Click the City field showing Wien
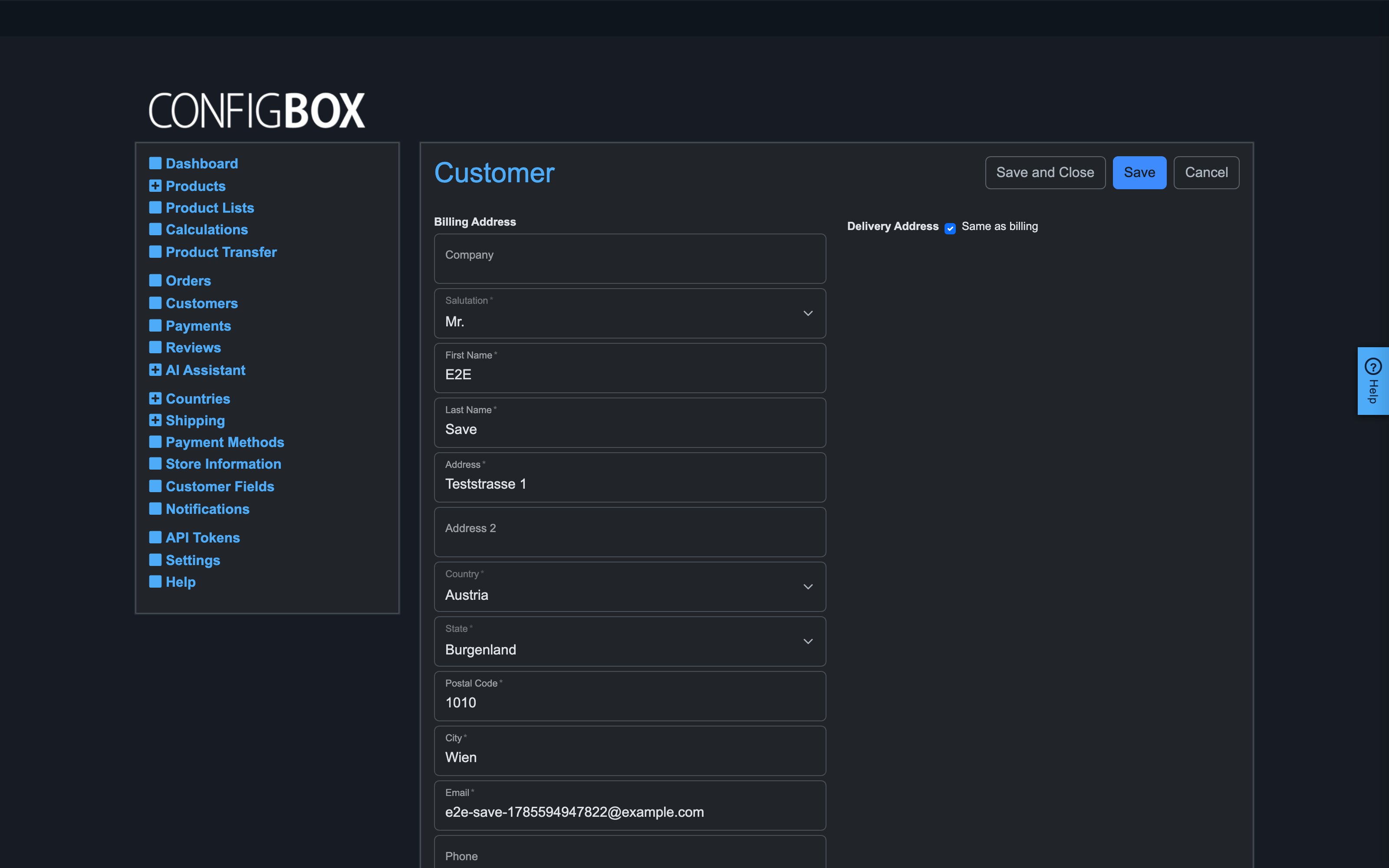This screenshot has width=1389, height=868. tap(630, 751)
